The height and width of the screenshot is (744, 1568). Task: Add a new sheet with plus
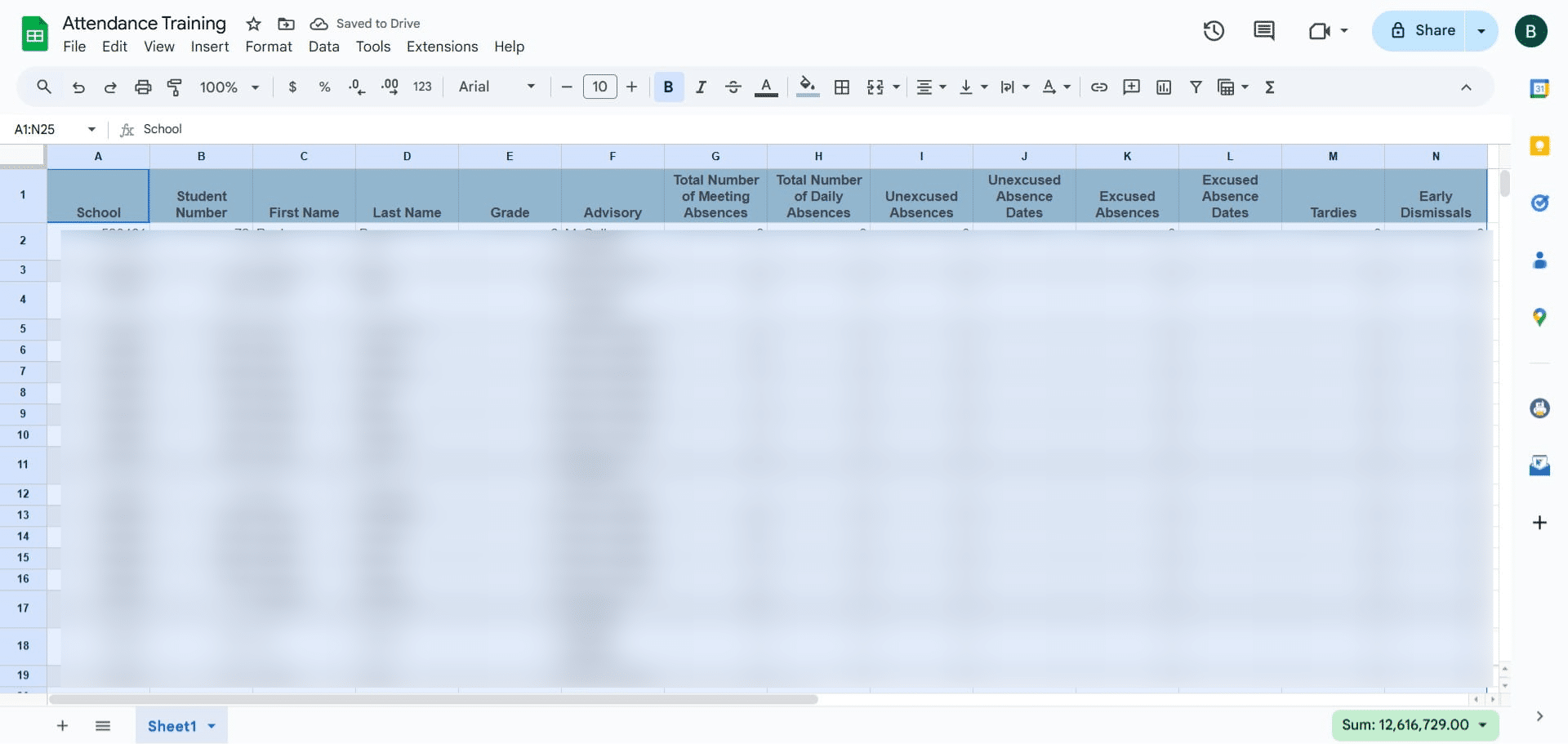62,725
